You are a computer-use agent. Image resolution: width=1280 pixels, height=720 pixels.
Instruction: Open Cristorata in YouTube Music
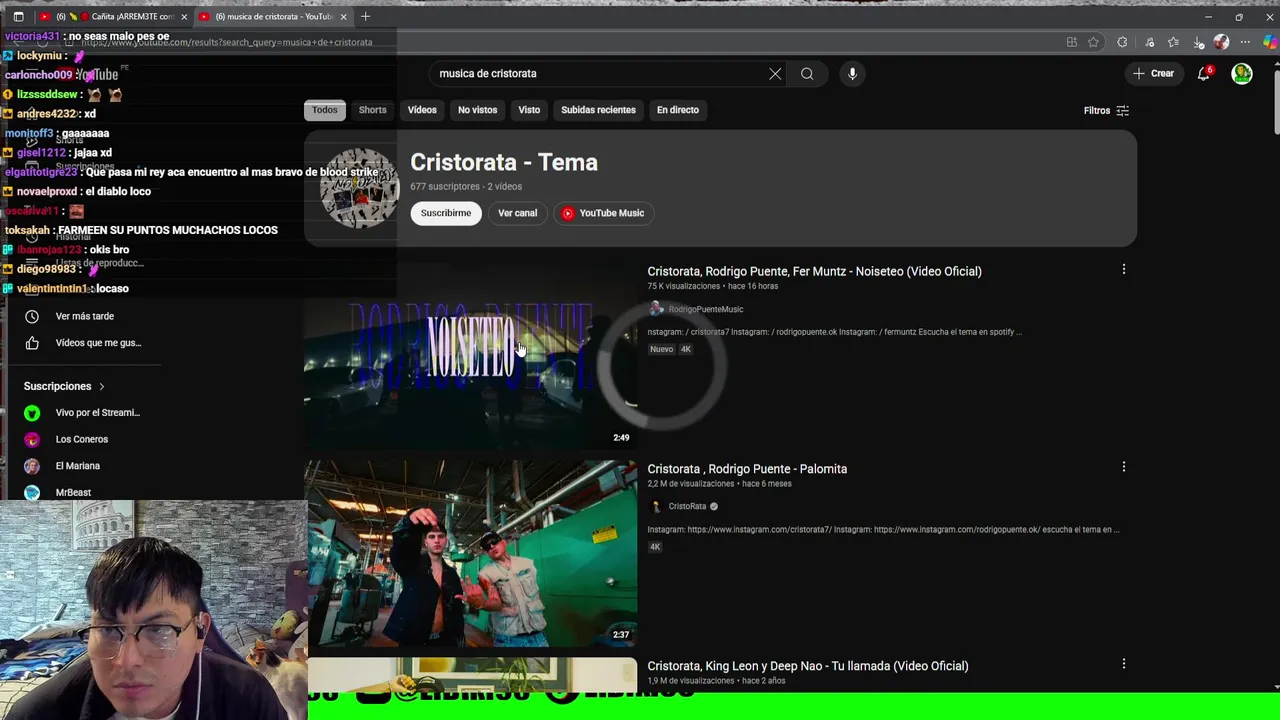(603, 213)
